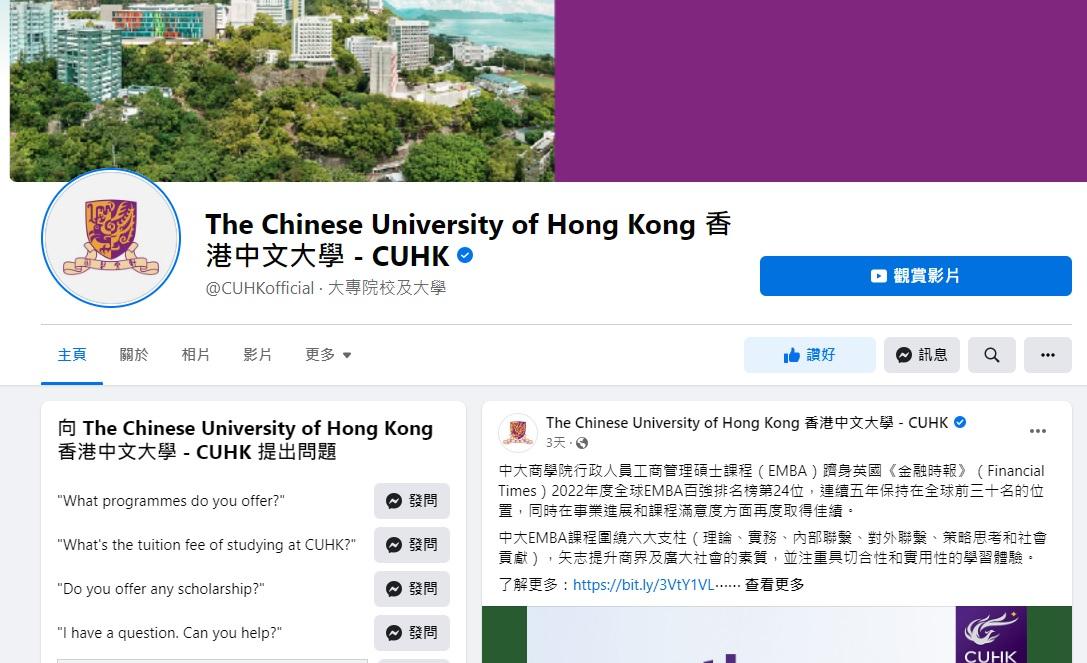
Task: Ask "What programmes do you offer?" via 發問
Action: pyautogui.click(x=412, y=501)
